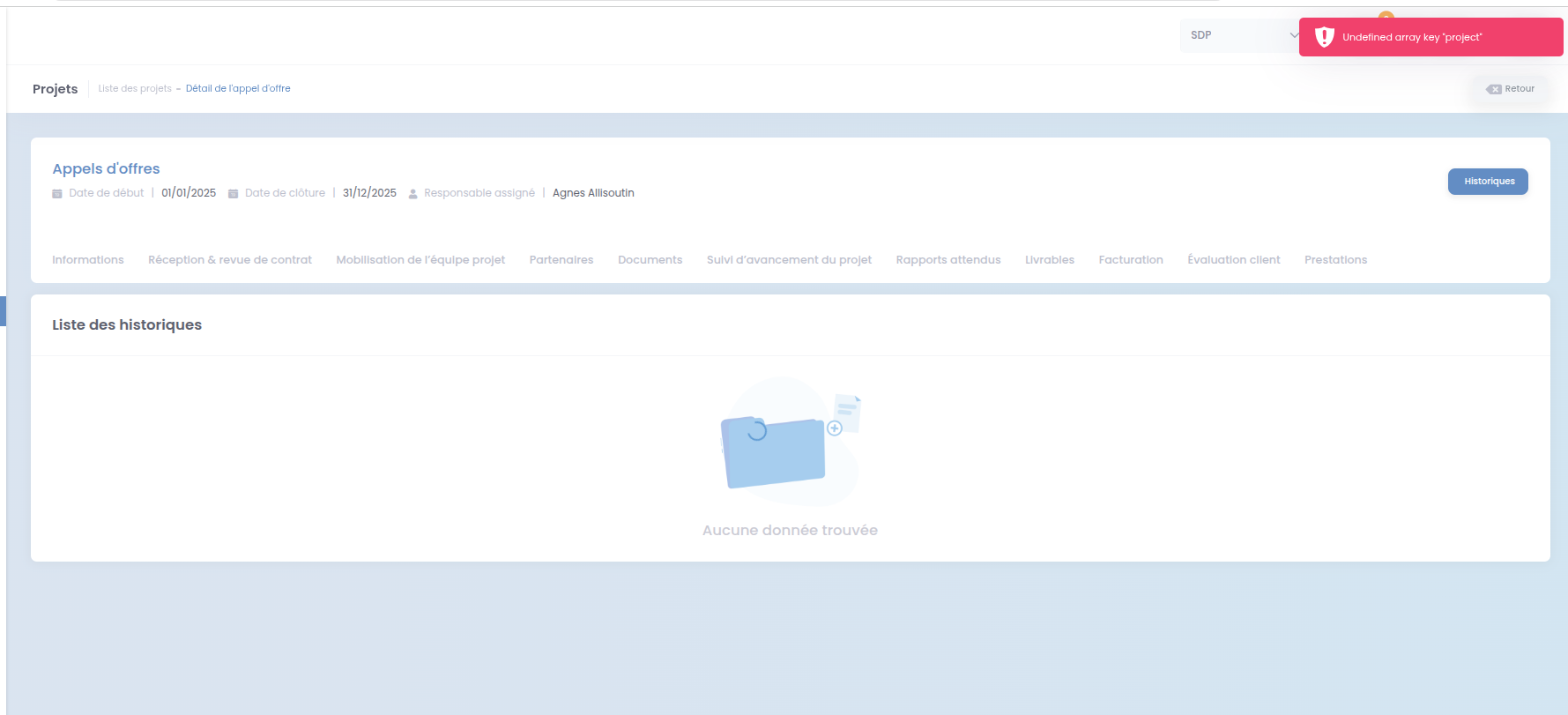
Task: Click the calendar icon beside Date de début
Action: [57, 193]
